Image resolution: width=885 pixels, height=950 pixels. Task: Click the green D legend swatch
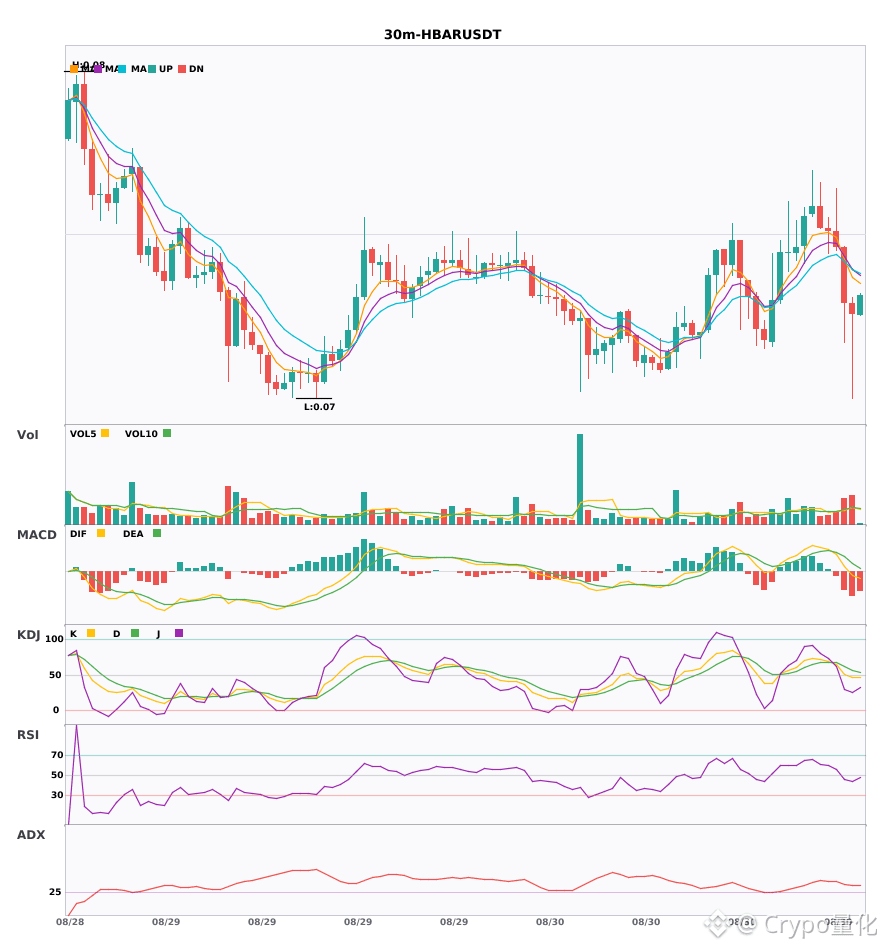tap(135, 633)
